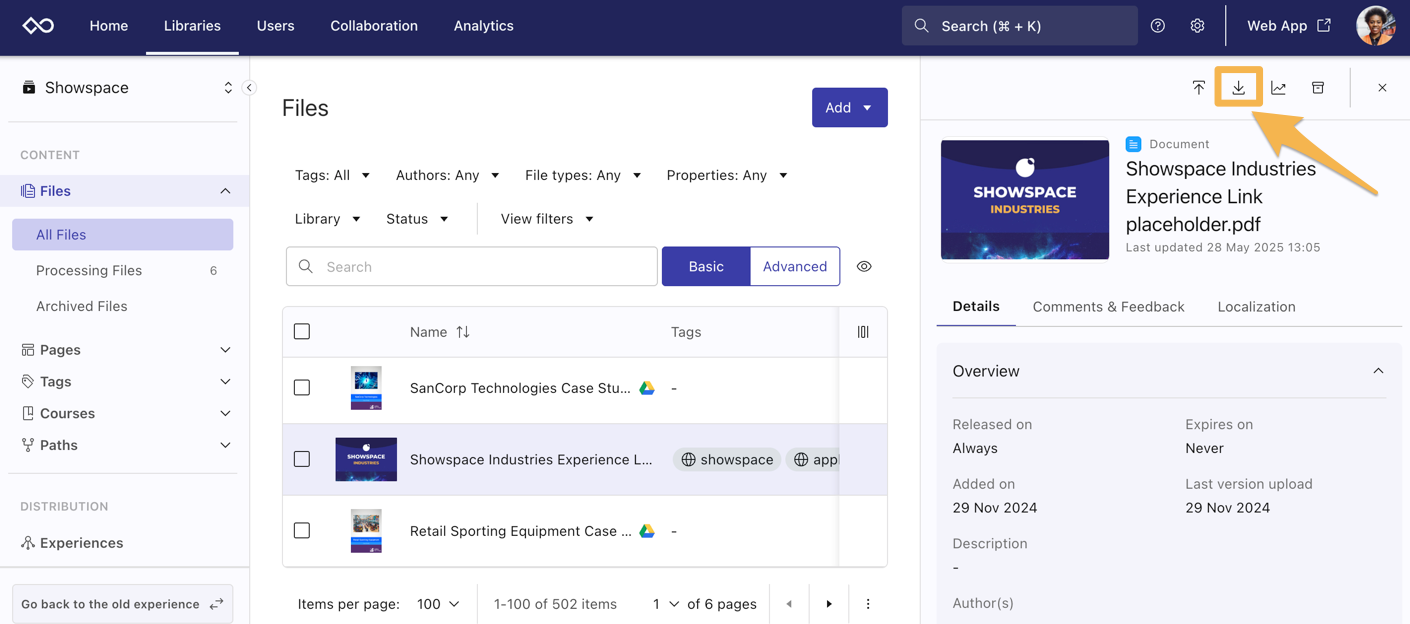Open the pagination more options menu
This screenshot has width=1410, height=624.
coord(868,604)
